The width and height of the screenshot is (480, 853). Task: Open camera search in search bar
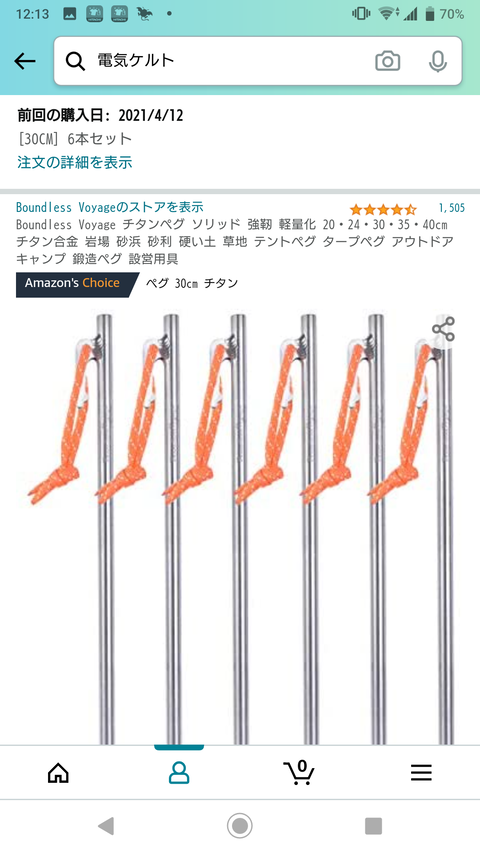click(387, 61)
